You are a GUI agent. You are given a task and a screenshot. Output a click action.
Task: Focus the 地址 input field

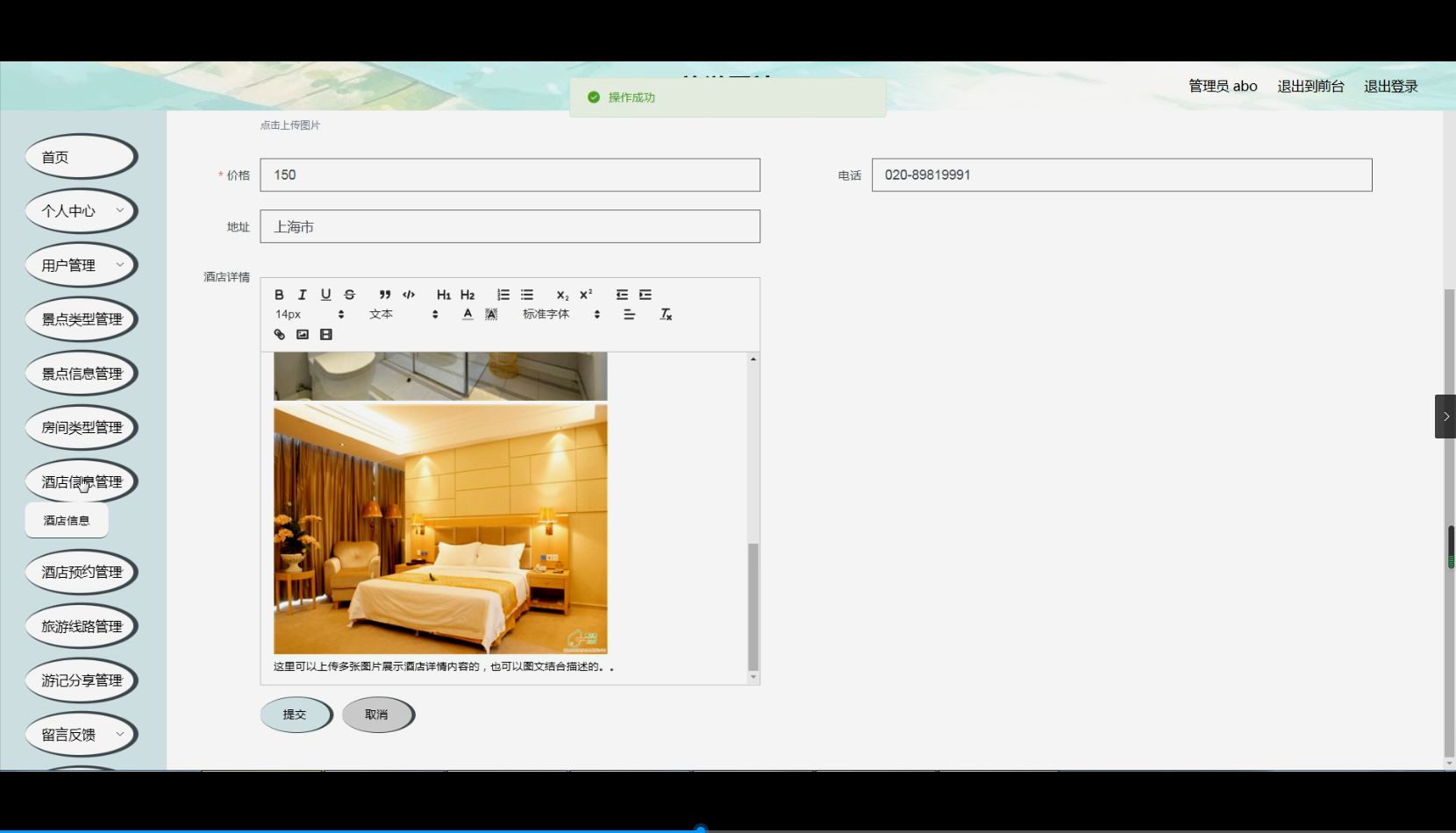(510, 226)
